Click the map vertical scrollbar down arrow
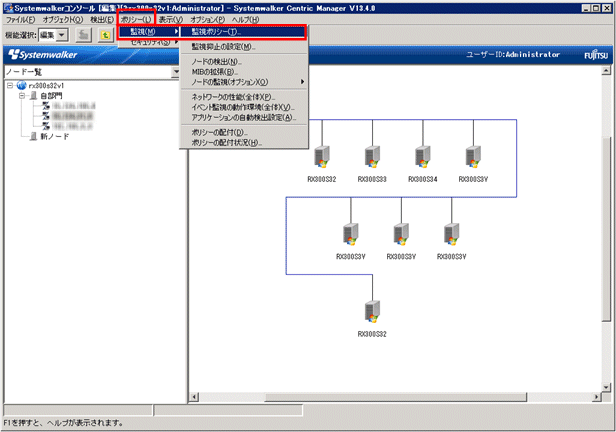The height and width of the screenshot is (432, 616). pos(606,387)
